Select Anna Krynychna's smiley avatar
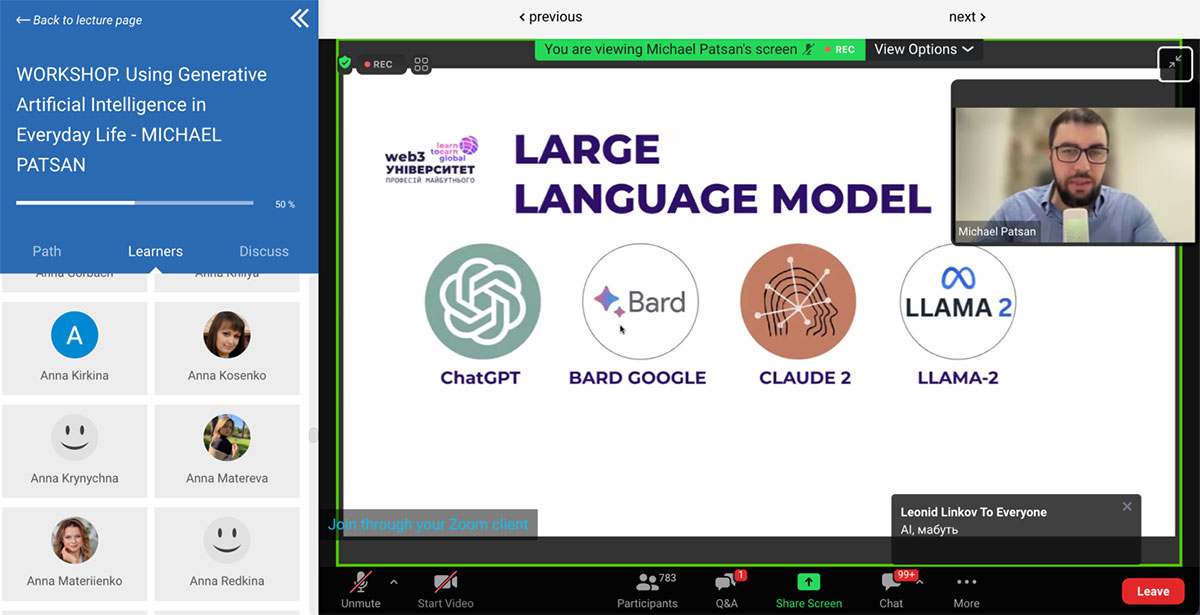Screen dimensions: 1200x615 coord(75,438)
